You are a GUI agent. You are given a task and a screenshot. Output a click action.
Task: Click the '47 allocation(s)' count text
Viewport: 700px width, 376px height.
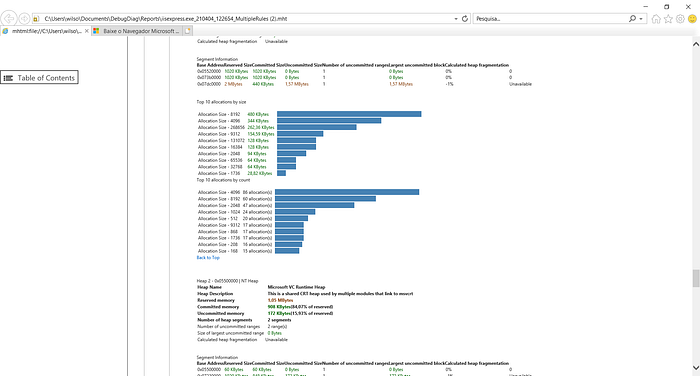click(x=258, y=205)
